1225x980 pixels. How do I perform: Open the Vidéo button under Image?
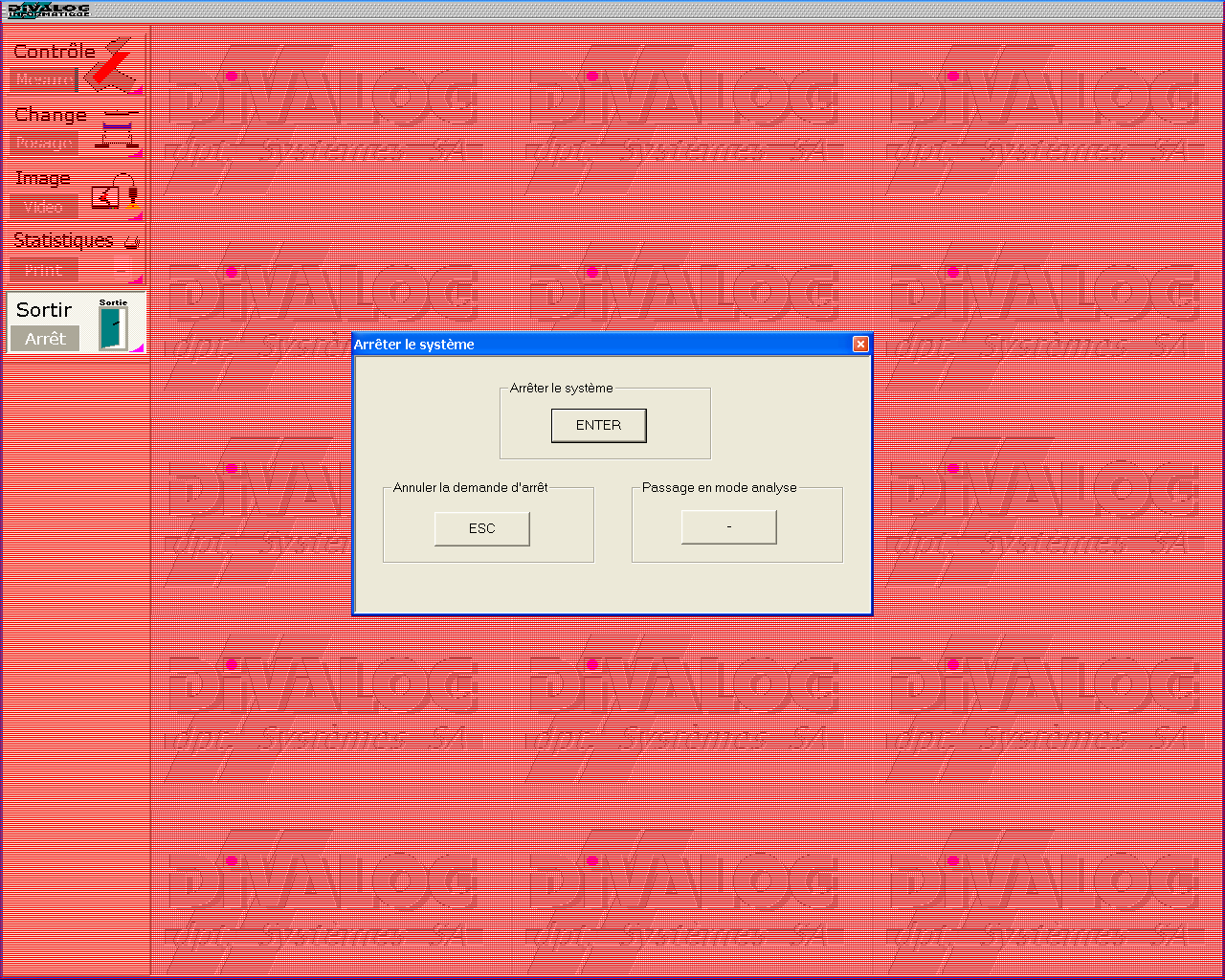[x=44, y=207]
